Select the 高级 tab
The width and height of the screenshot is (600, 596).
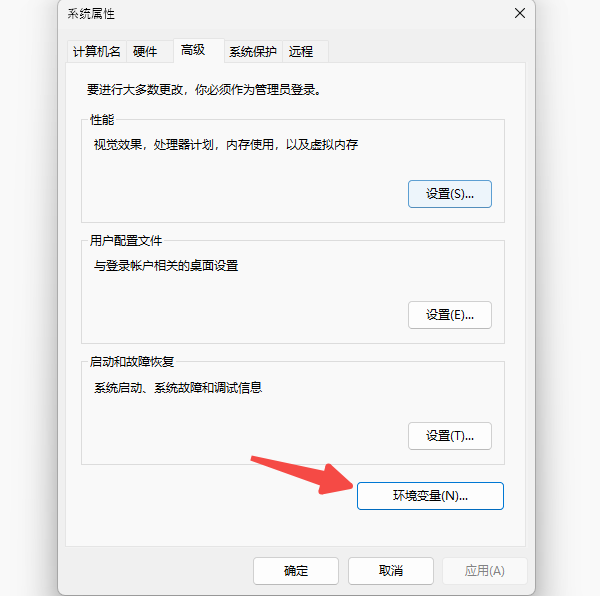pos(193,50)
